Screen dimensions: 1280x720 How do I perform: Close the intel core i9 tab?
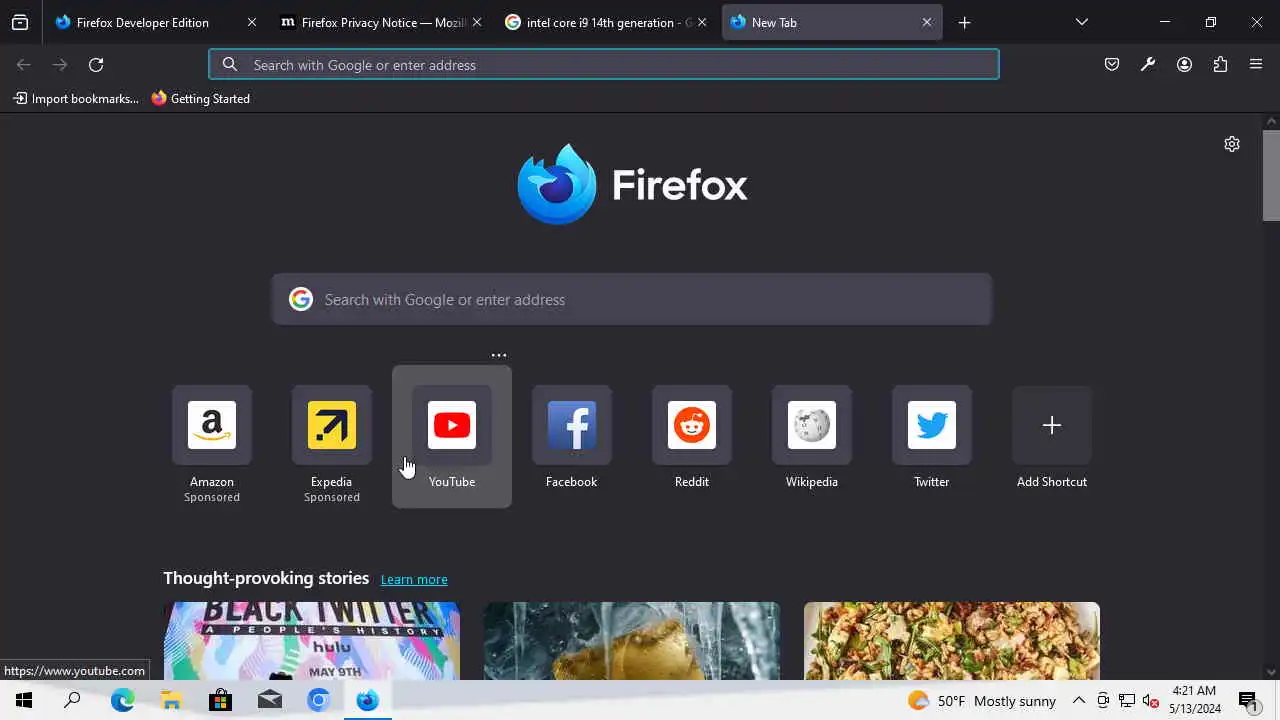click(x=701, y=22)
